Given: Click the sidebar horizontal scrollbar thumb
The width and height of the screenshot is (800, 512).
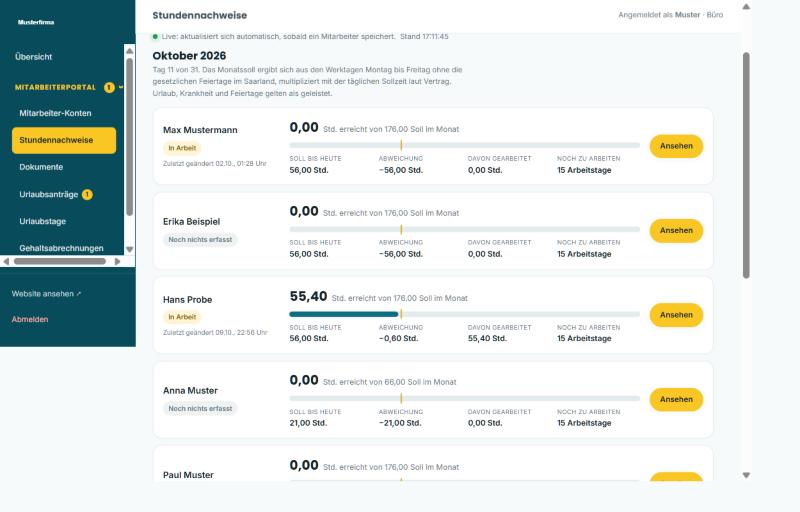Looking at the screenshot, I should tap(60, 262).
